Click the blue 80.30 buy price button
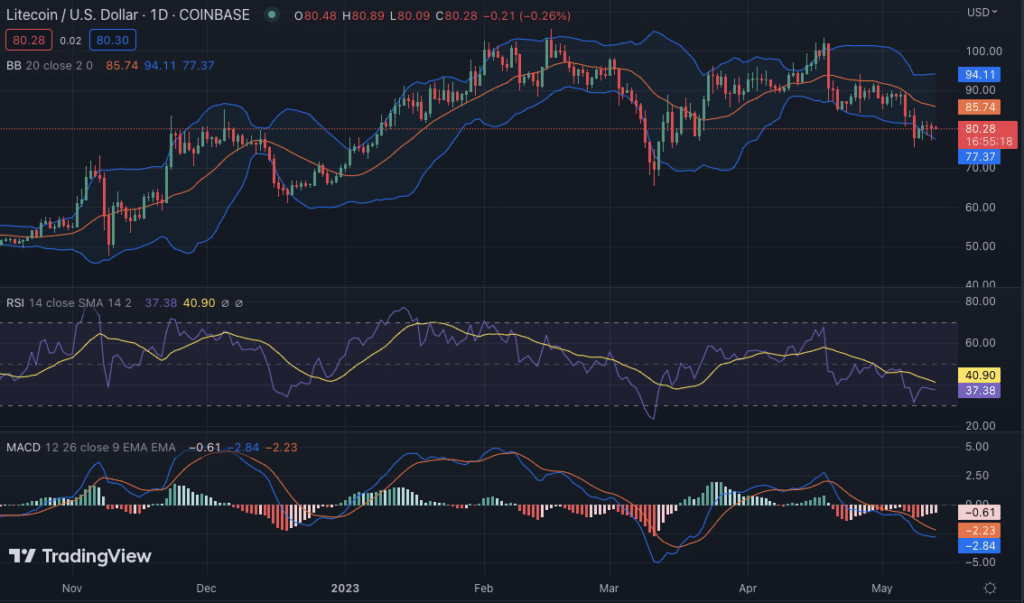Viewport: 1024px width, 603px height. (112, 40)
